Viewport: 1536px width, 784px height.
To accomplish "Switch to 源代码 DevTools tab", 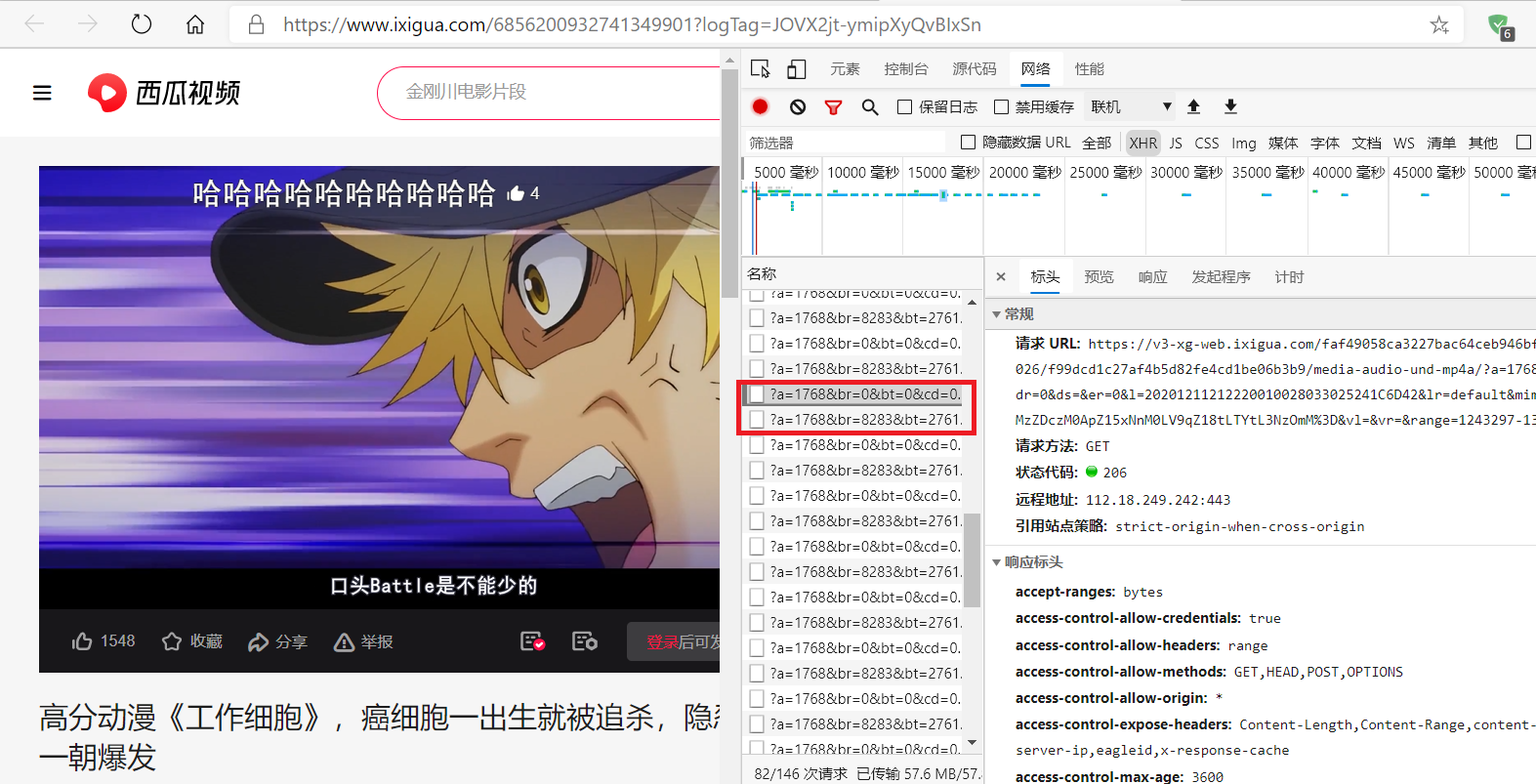I will click(975, 68).
